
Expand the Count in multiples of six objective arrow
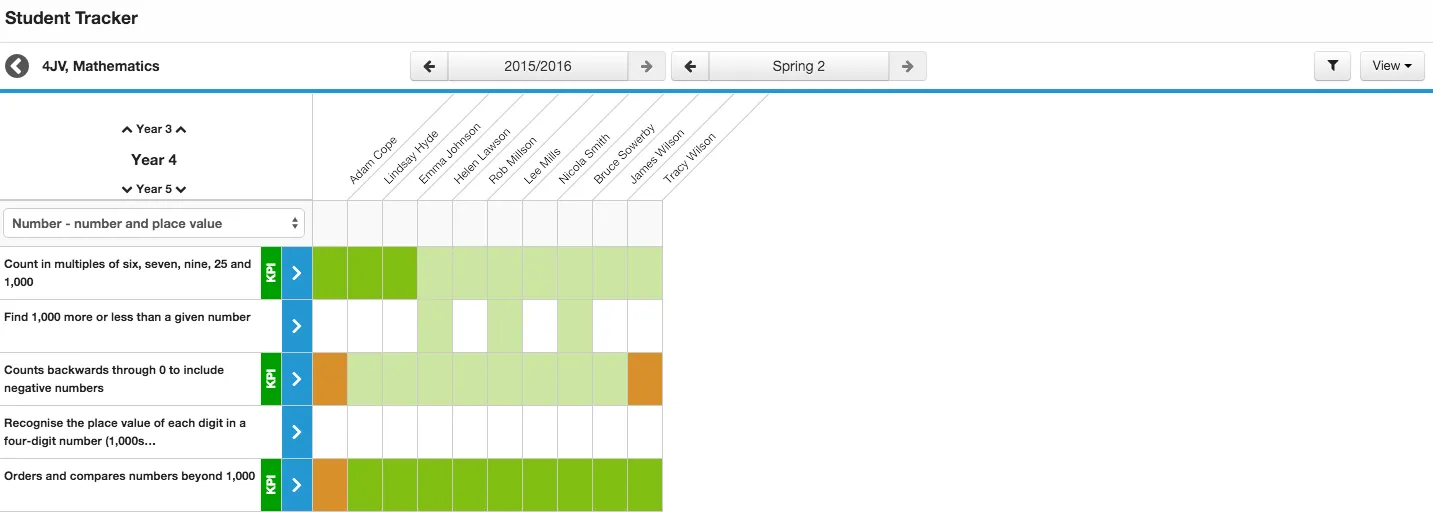[x=296, y=273]
